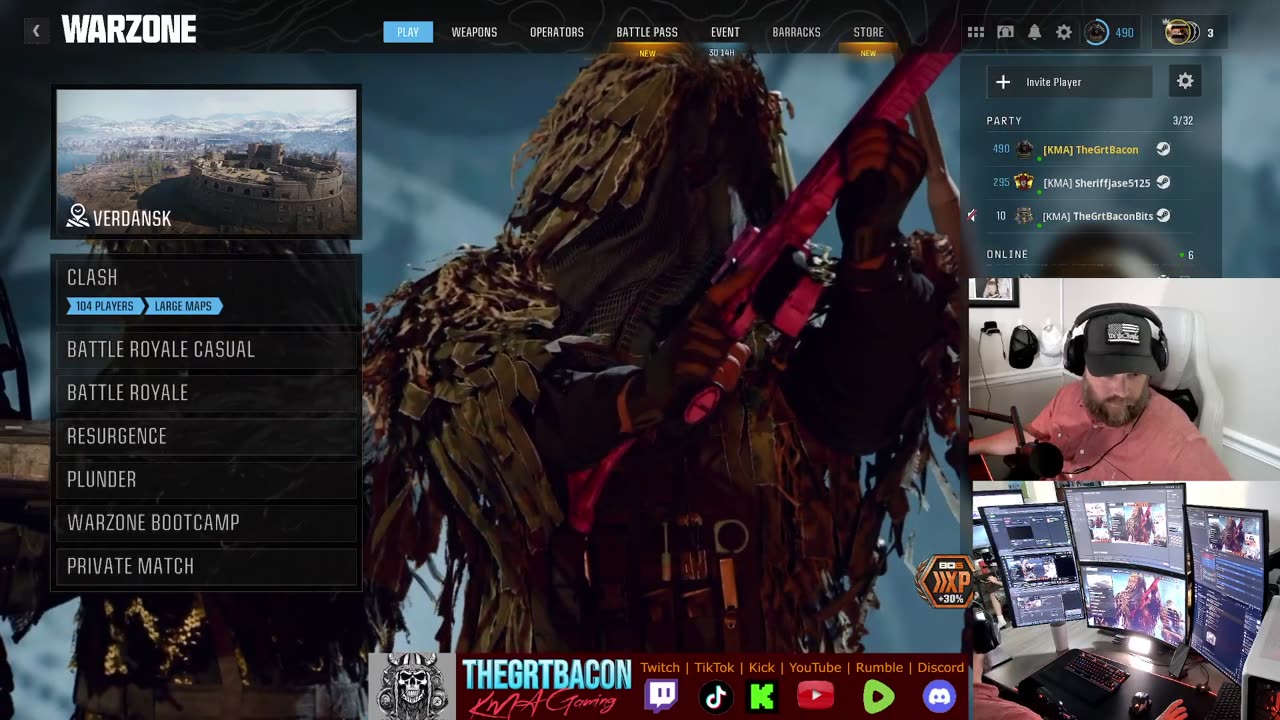Open the headset social channels icon
Image resolution: width=1280 pixels, height=720 pixels.
coord(1006,32)
